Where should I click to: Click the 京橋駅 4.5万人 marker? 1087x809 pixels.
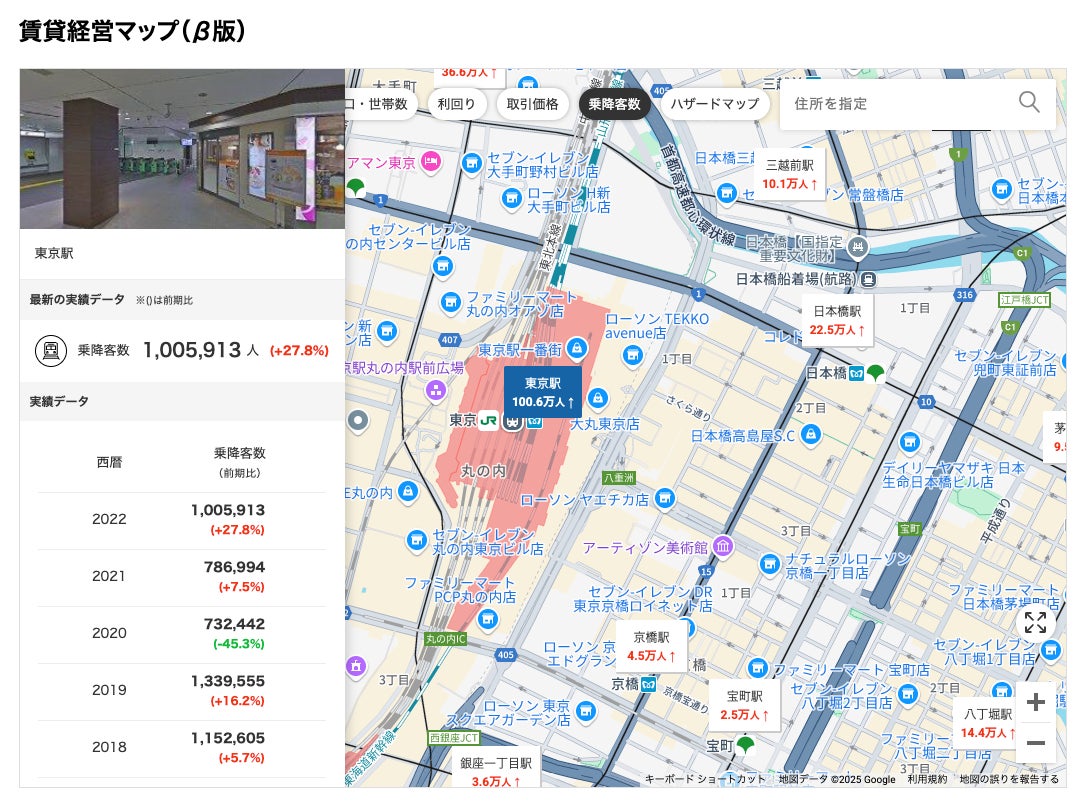pos(651,646)
